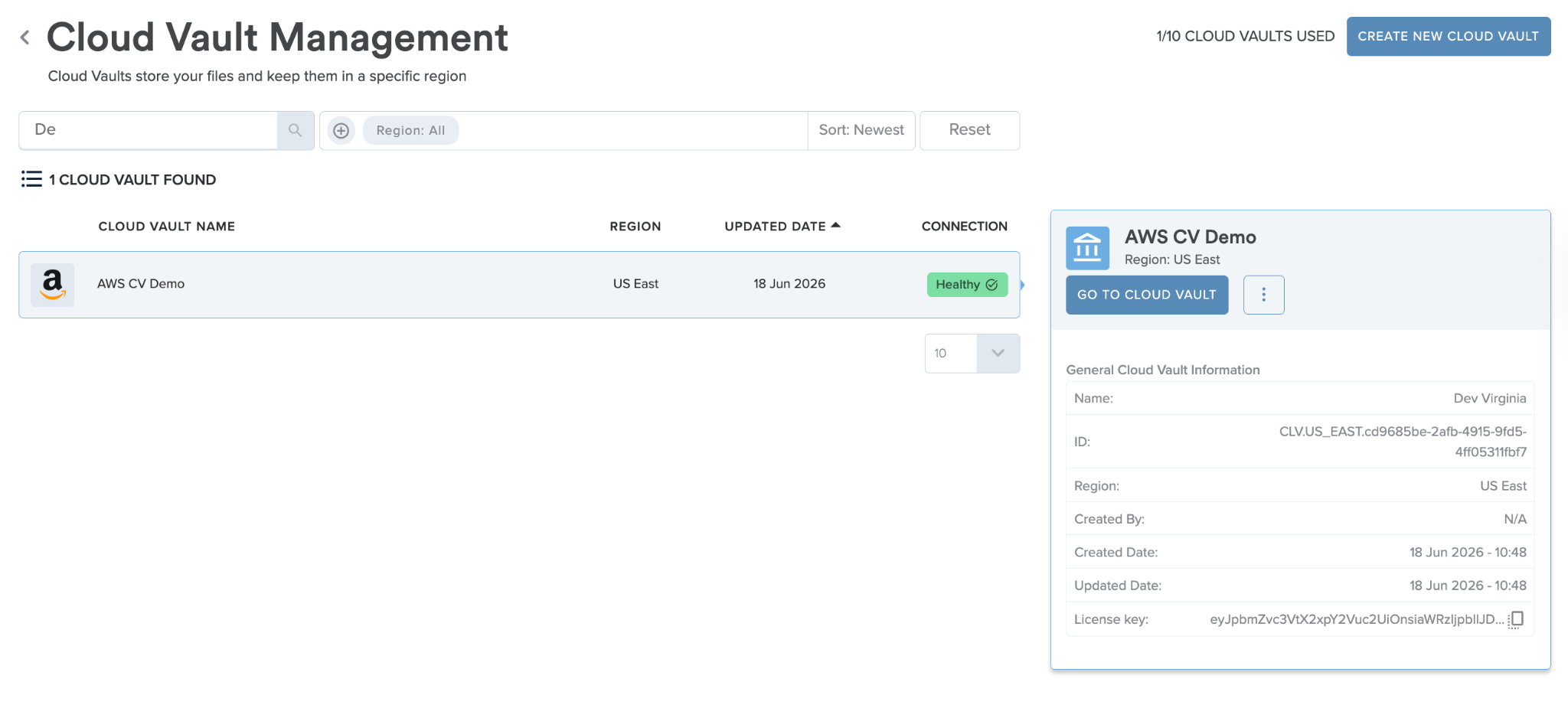Click Go To Cloud Vault button
This screenshot has width=1568, height=708.
pos(1147,295)
